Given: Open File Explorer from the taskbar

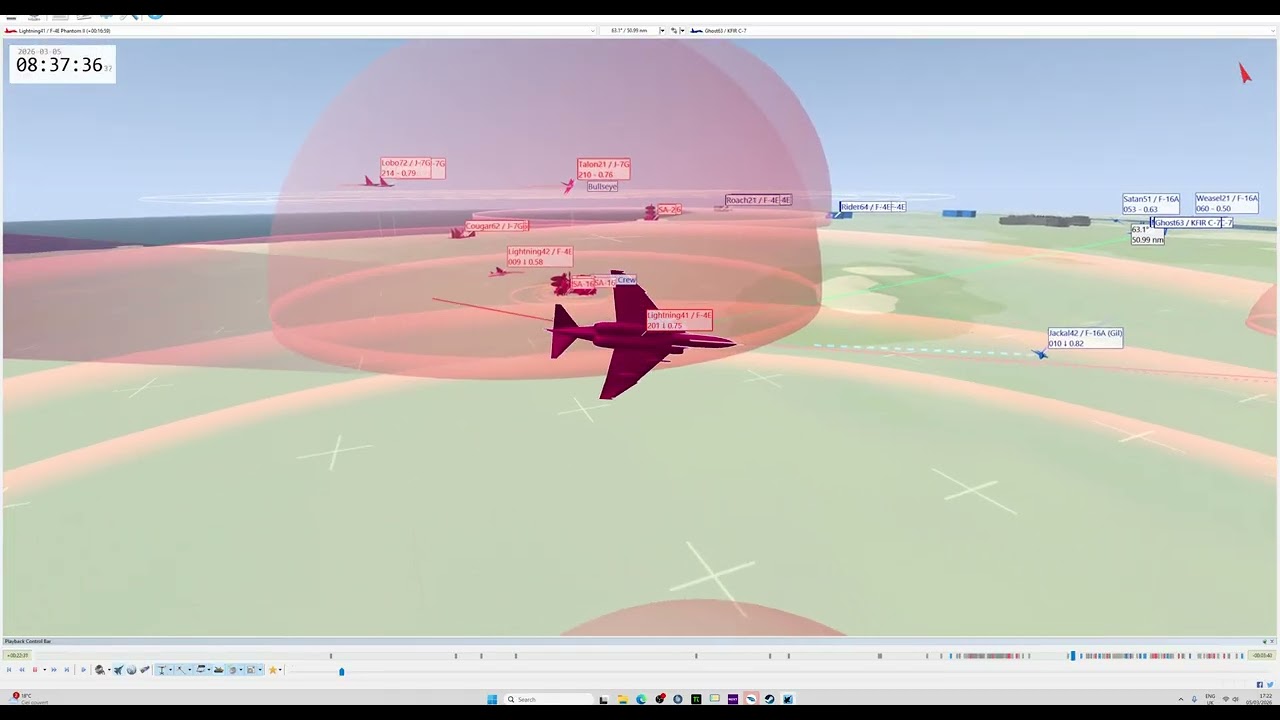Looking at the screenshot, I should click(622, 699).
